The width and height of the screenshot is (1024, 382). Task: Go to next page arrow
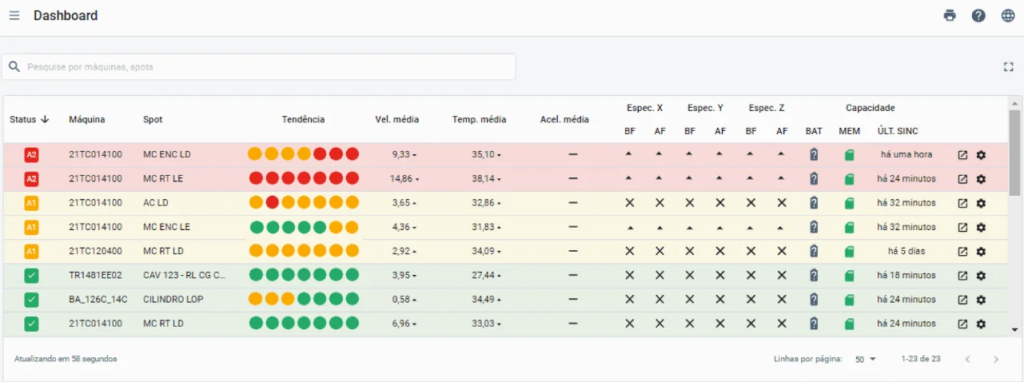[x=996, y=359]
